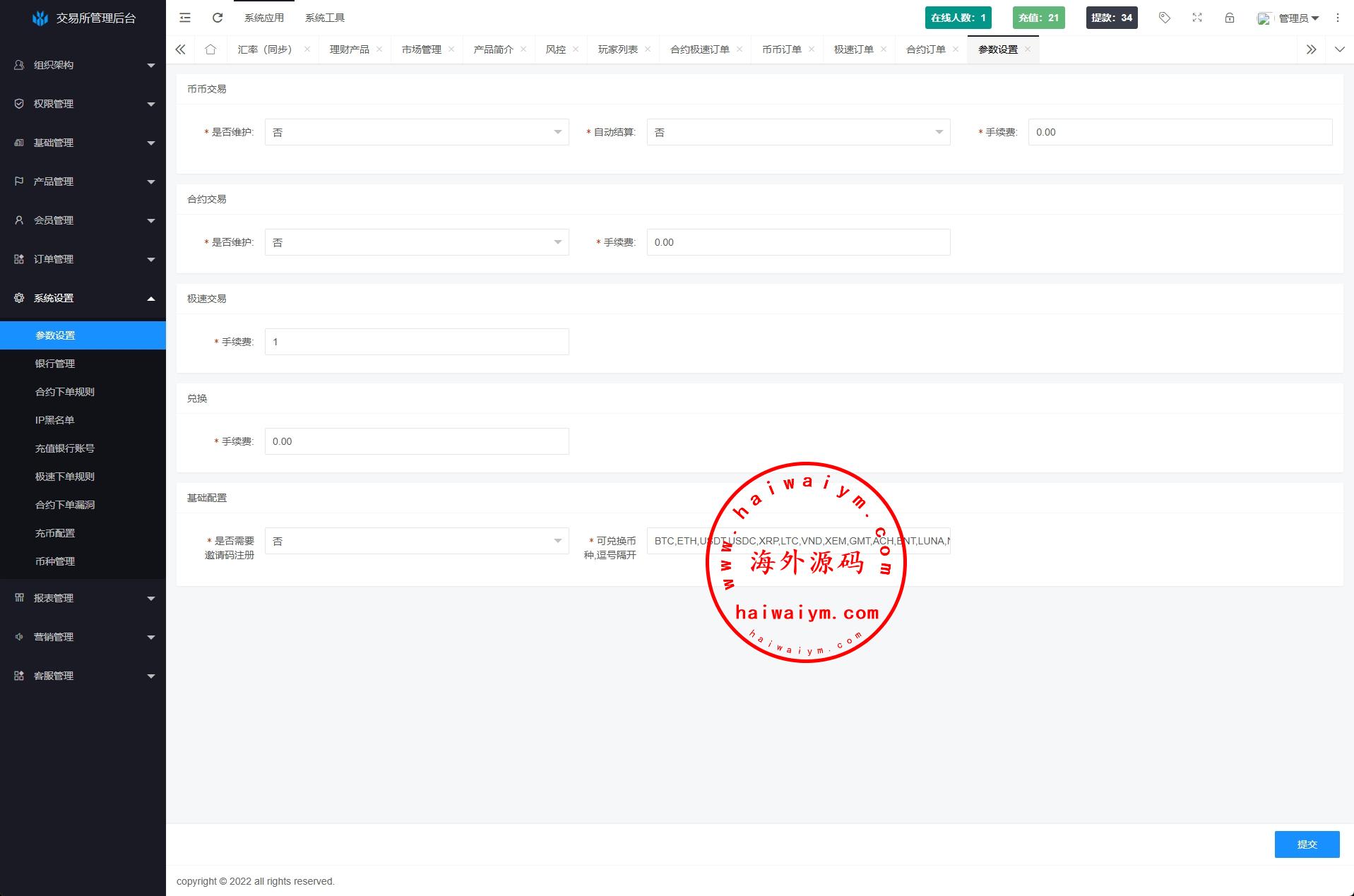1354x896 pixels.
Task: Open 是否维护 dropdown under 币币交易
Action: tap(417, 132)
